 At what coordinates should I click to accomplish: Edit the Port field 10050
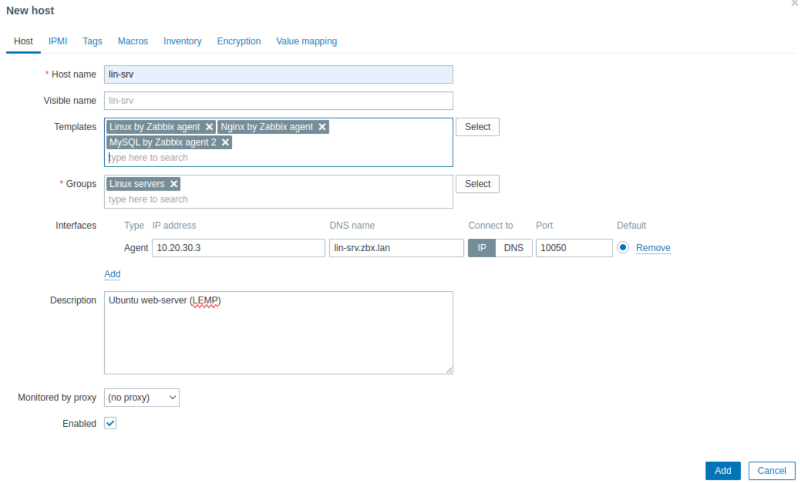[574, 248]
